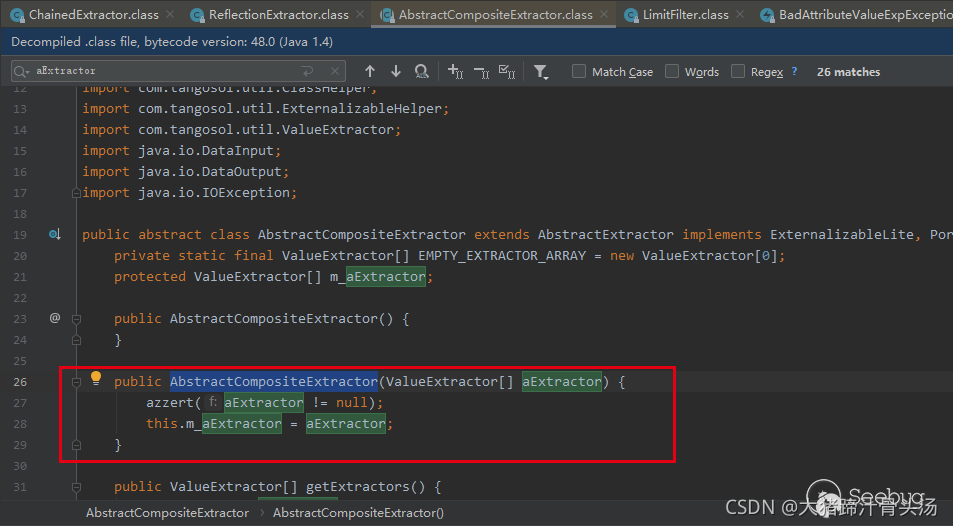Click the Find All occurrences icon
Screen dimensions: 953x526
pos(422,71)
